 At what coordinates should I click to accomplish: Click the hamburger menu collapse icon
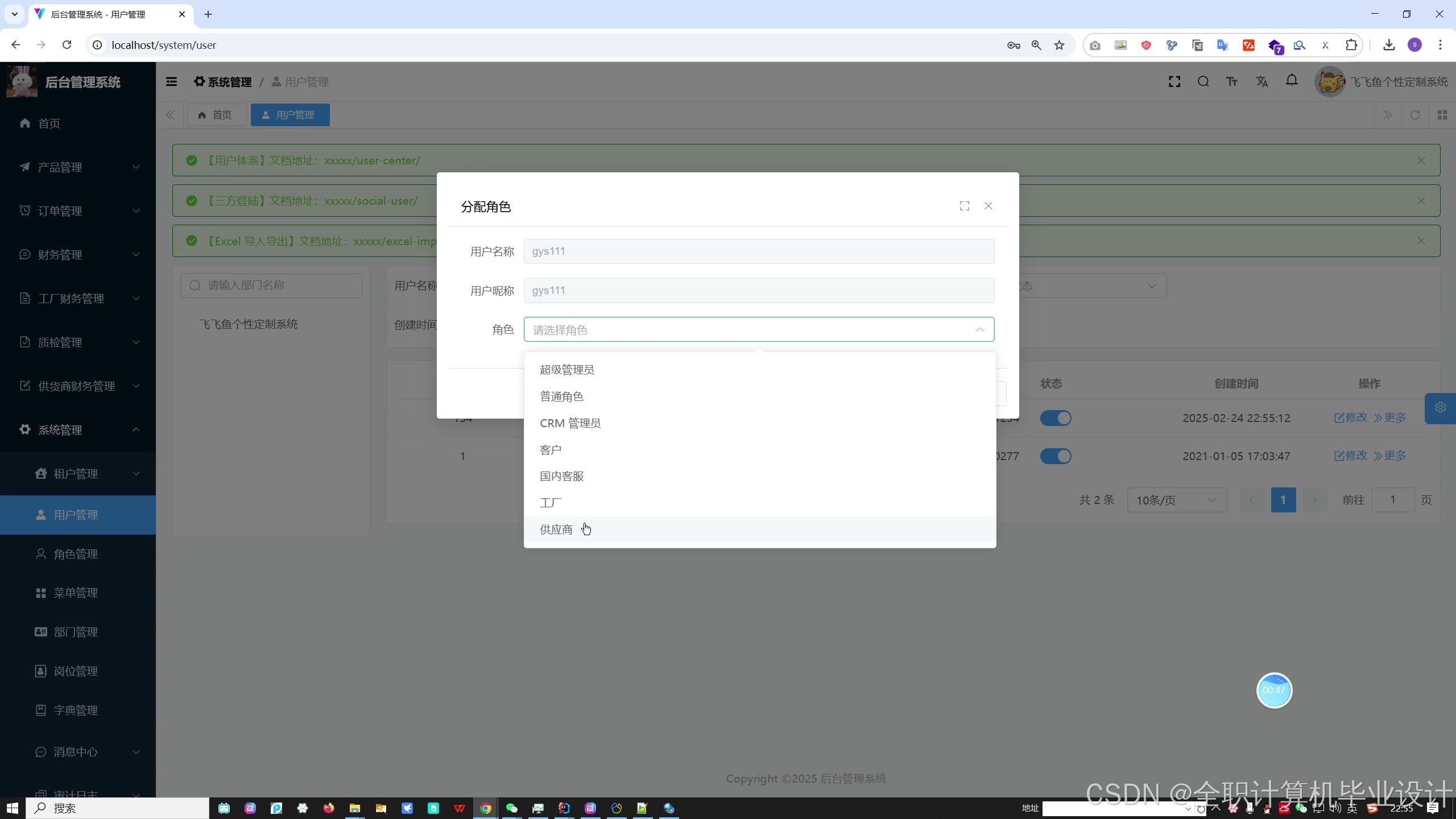(171, 82)
